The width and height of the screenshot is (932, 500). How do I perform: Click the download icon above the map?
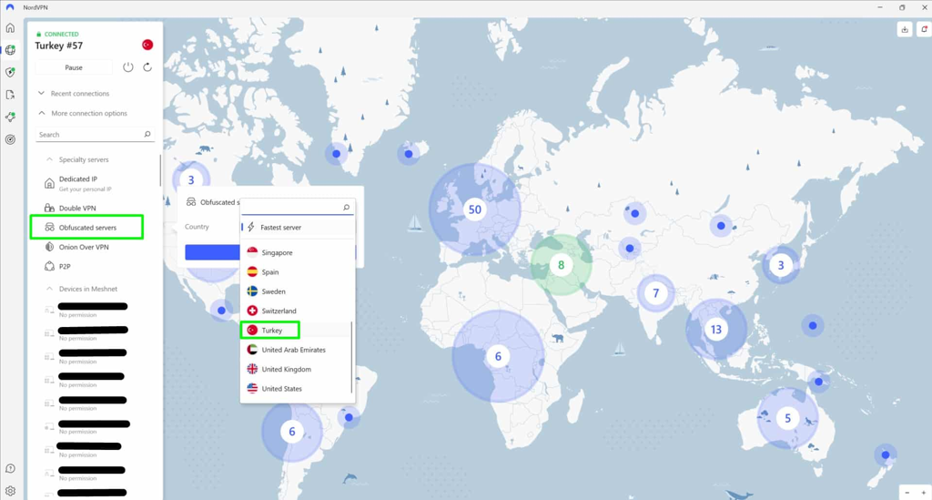click(904, 30)
